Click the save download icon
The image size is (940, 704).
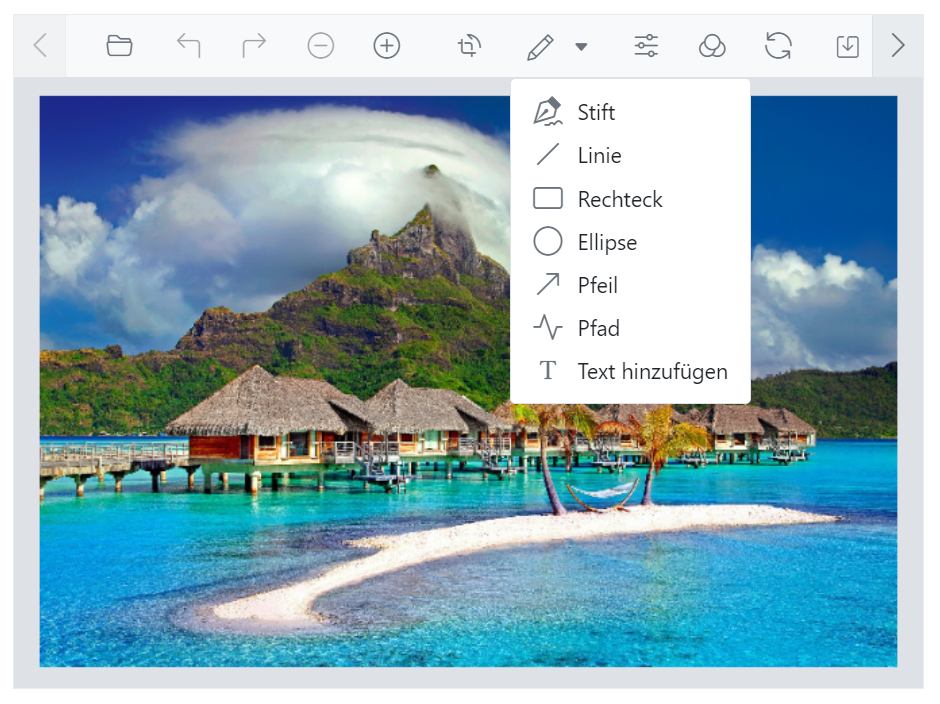point(847,46)
